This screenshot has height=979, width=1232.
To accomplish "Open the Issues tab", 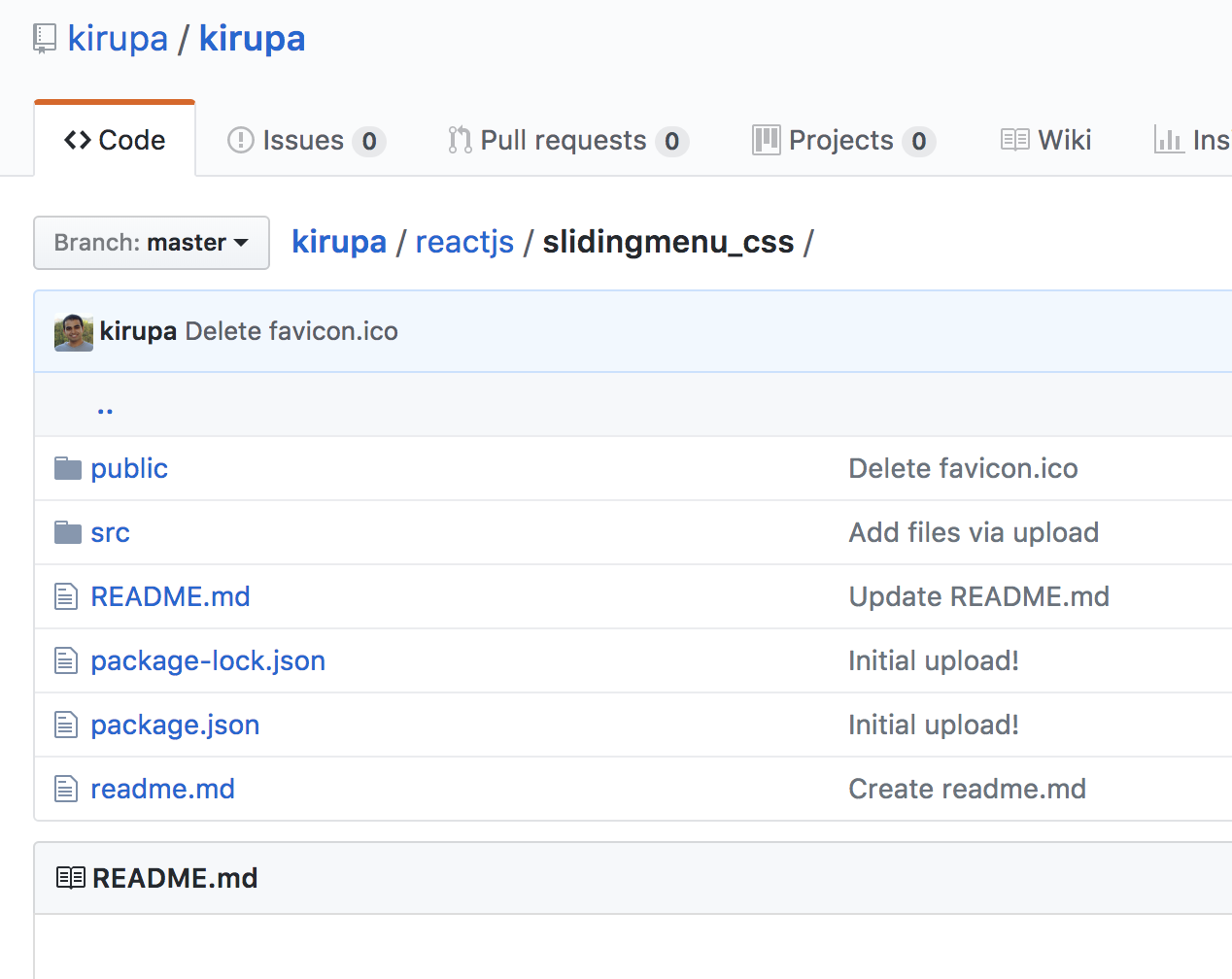I will (306, 140).
